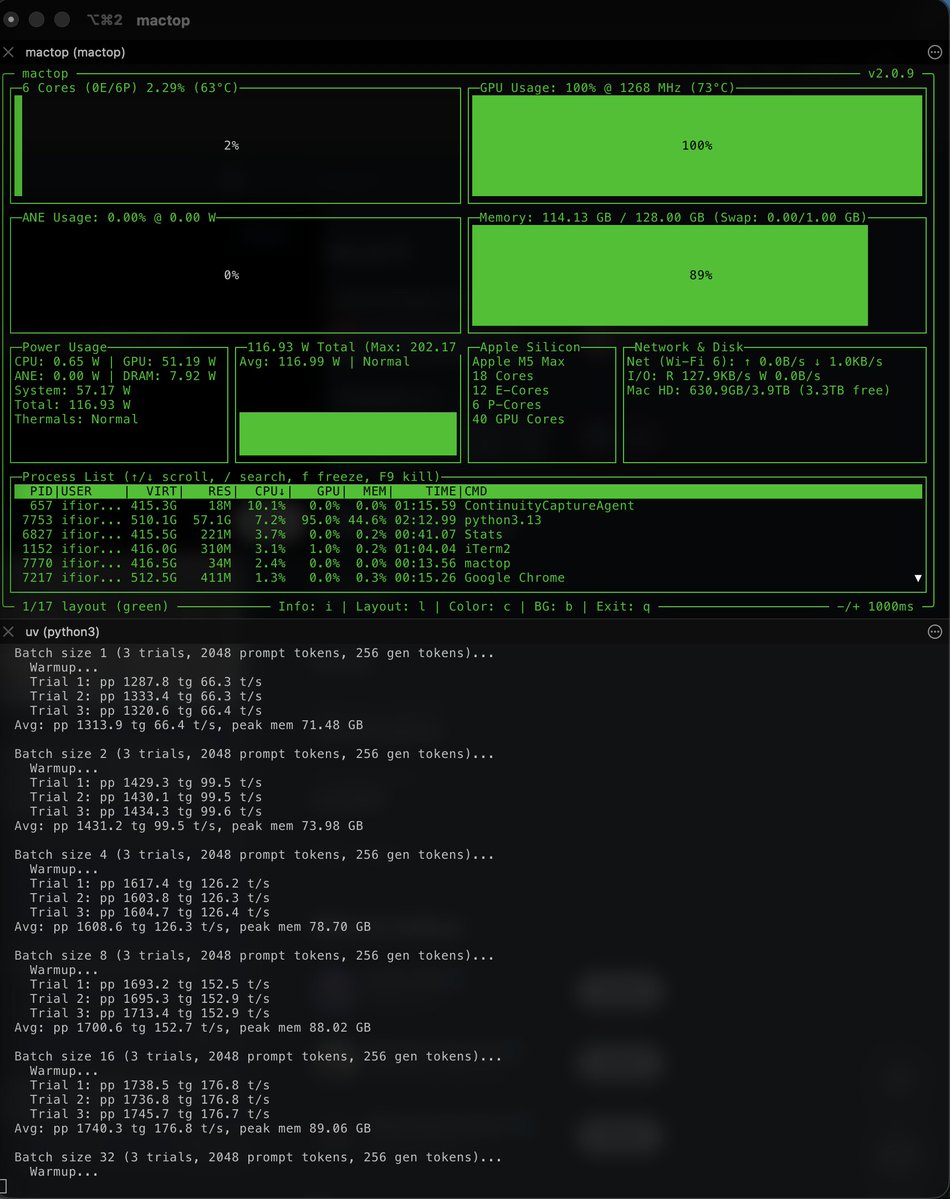Click the 'Exit: q' footer hint

(623, 606)
